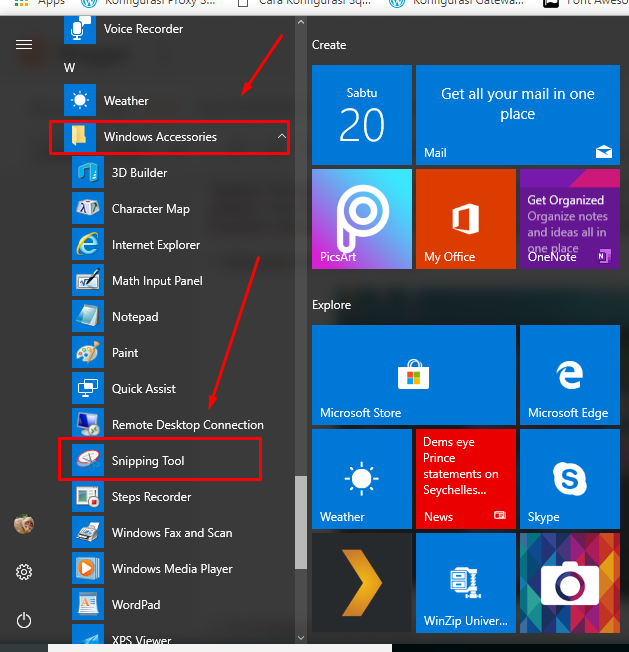Open WordPad icon
The height and width of the screenshot is (652, 629).
click(x=88, y=604)
